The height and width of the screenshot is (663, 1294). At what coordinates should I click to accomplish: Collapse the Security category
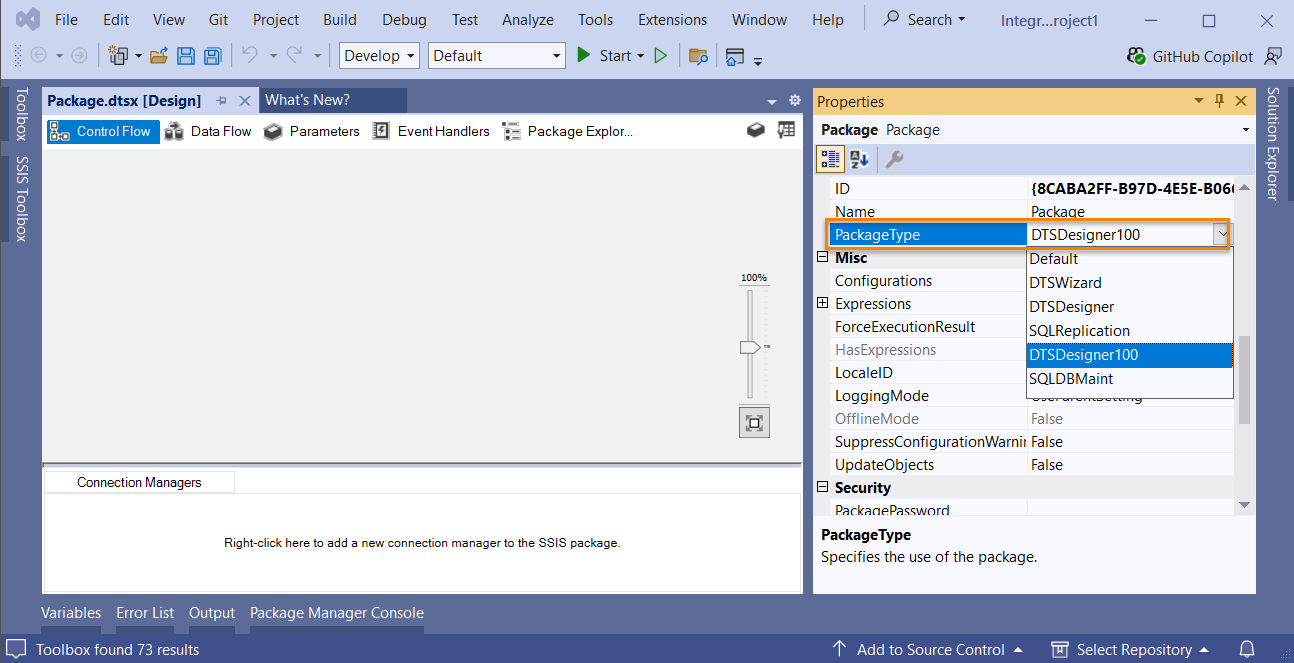point(822,488)
